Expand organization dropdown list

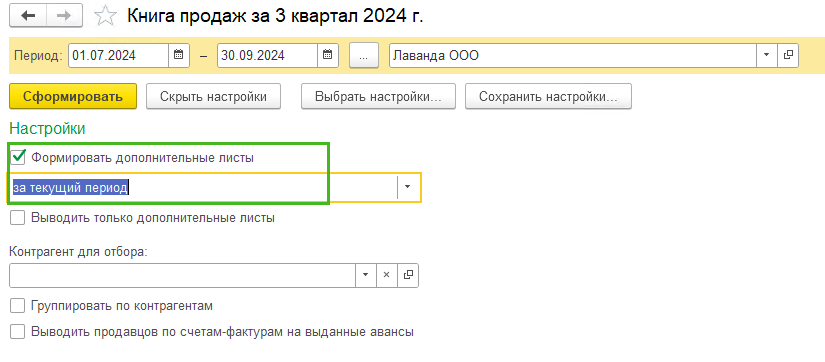(767, 55)
